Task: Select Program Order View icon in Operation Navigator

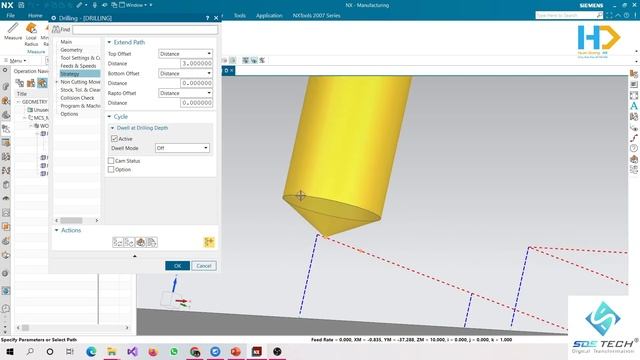Action: click(x=19, y=83)
